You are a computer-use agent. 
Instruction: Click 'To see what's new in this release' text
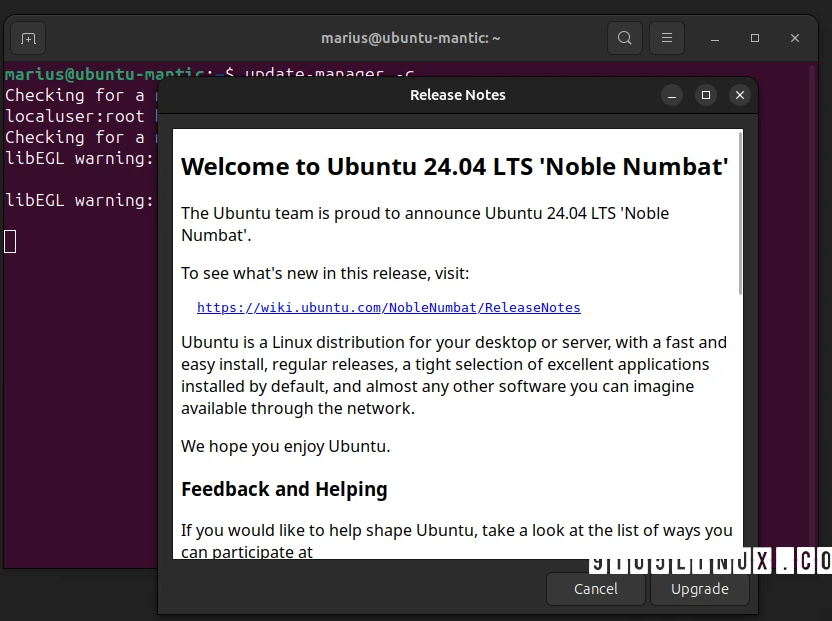pos(325,273)
